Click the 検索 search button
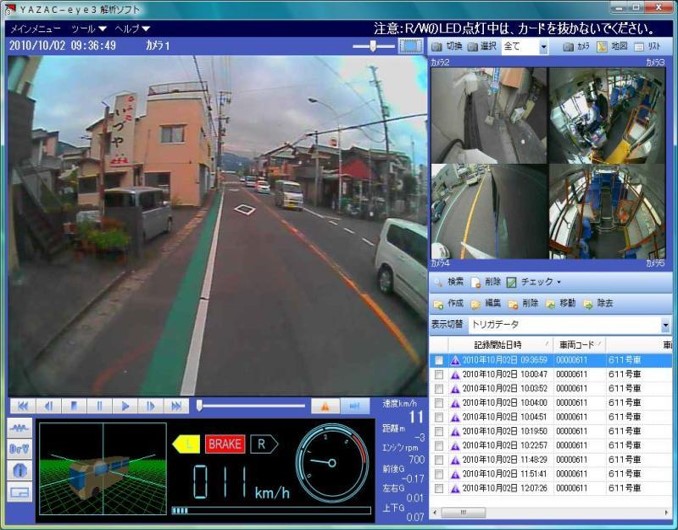The width and height of the screenshot is (678, 530). [448, 282]
